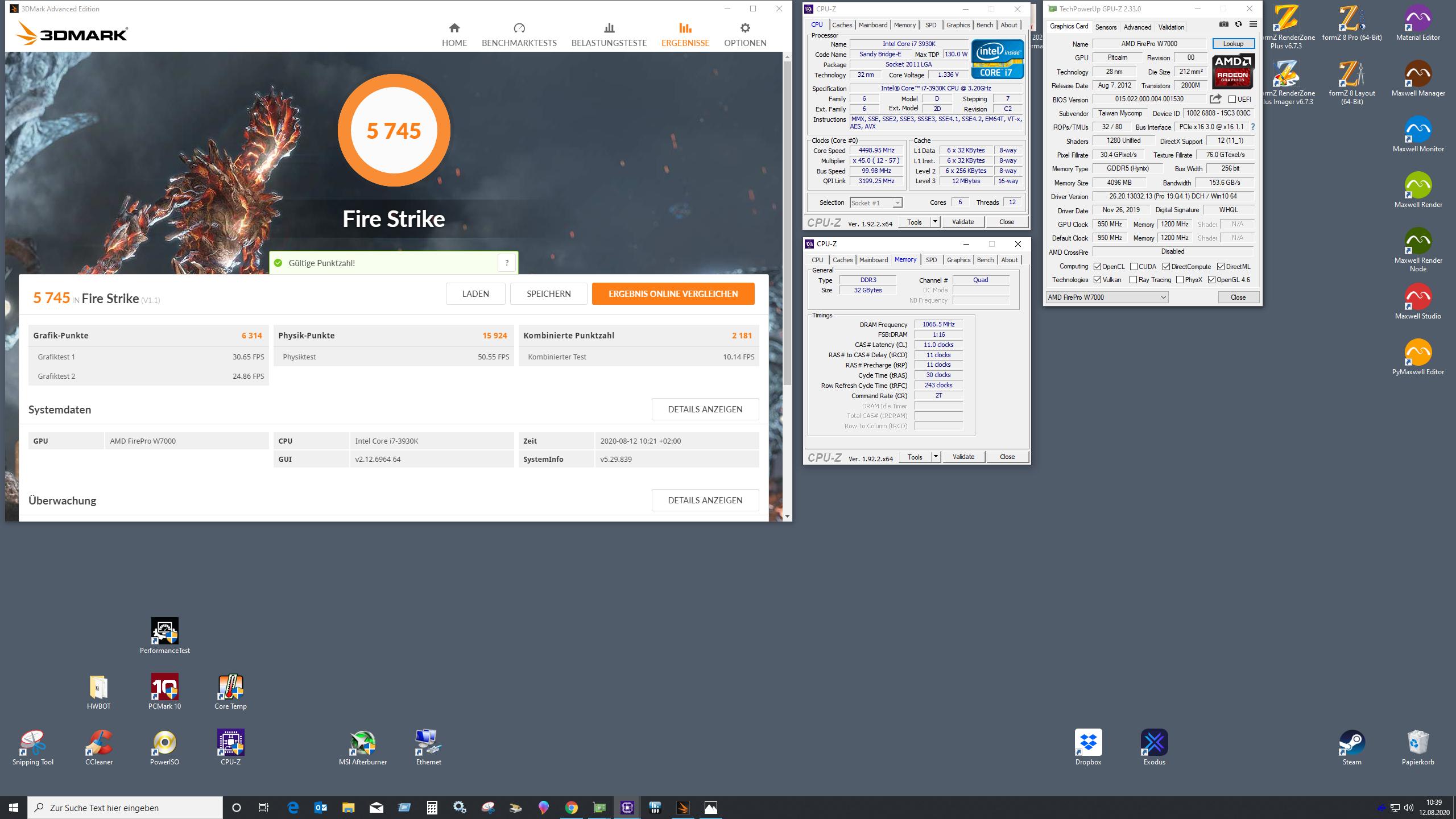1456x819 pixels.
Task: Toggle the Vulkan checkbox
Action: point(1097,280)
